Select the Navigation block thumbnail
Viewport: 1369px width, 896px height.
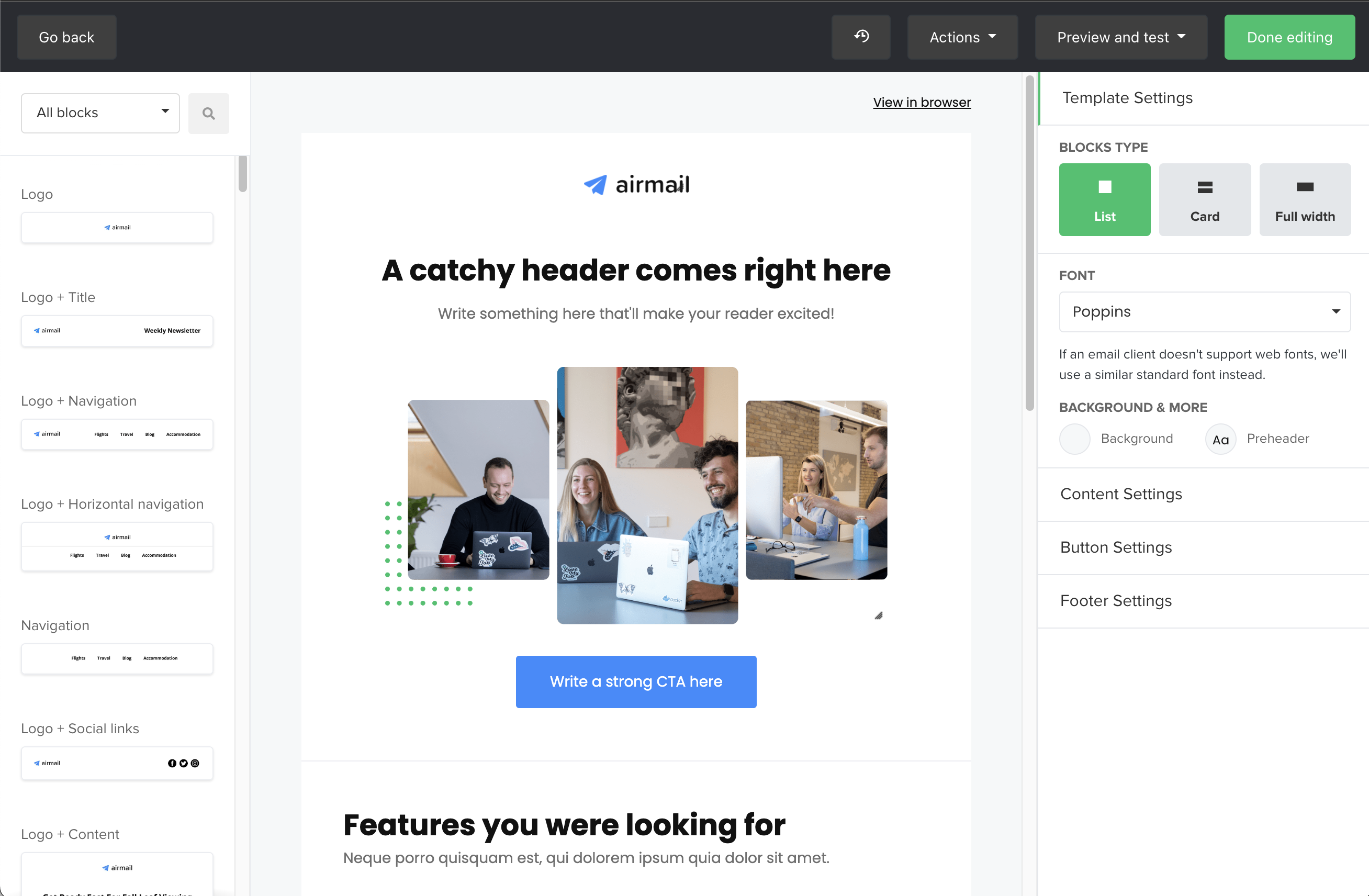point(117,658)
